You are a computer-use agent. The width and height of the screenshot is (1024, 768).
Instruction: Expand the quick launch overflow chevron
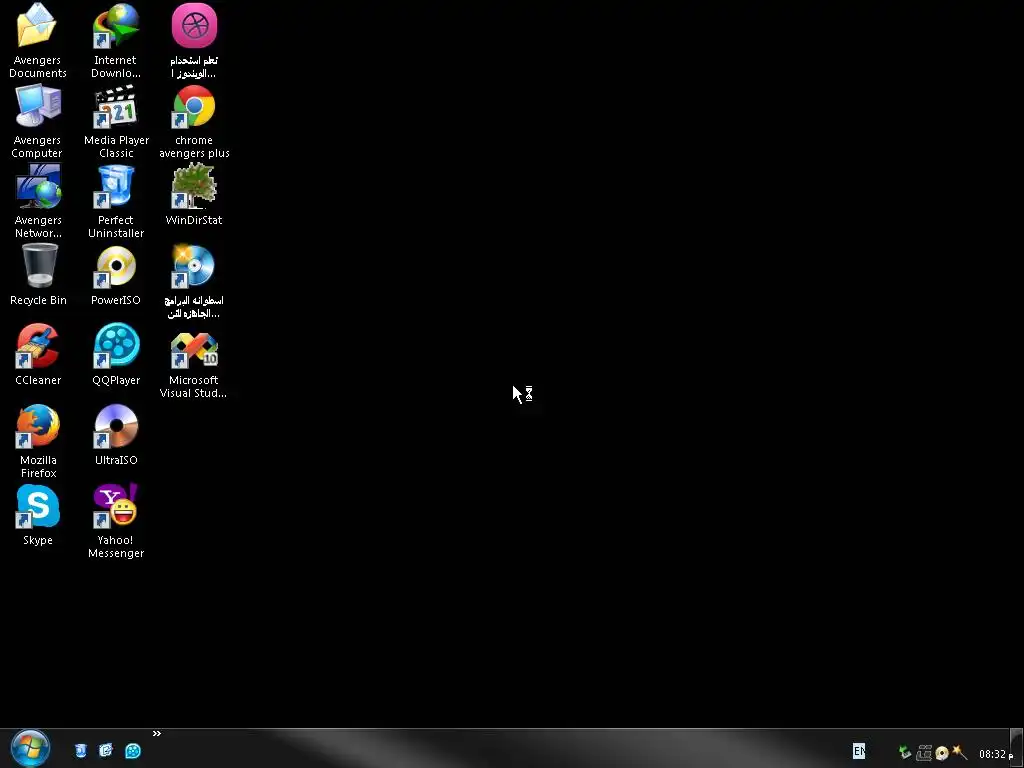[x=157, y=734]
